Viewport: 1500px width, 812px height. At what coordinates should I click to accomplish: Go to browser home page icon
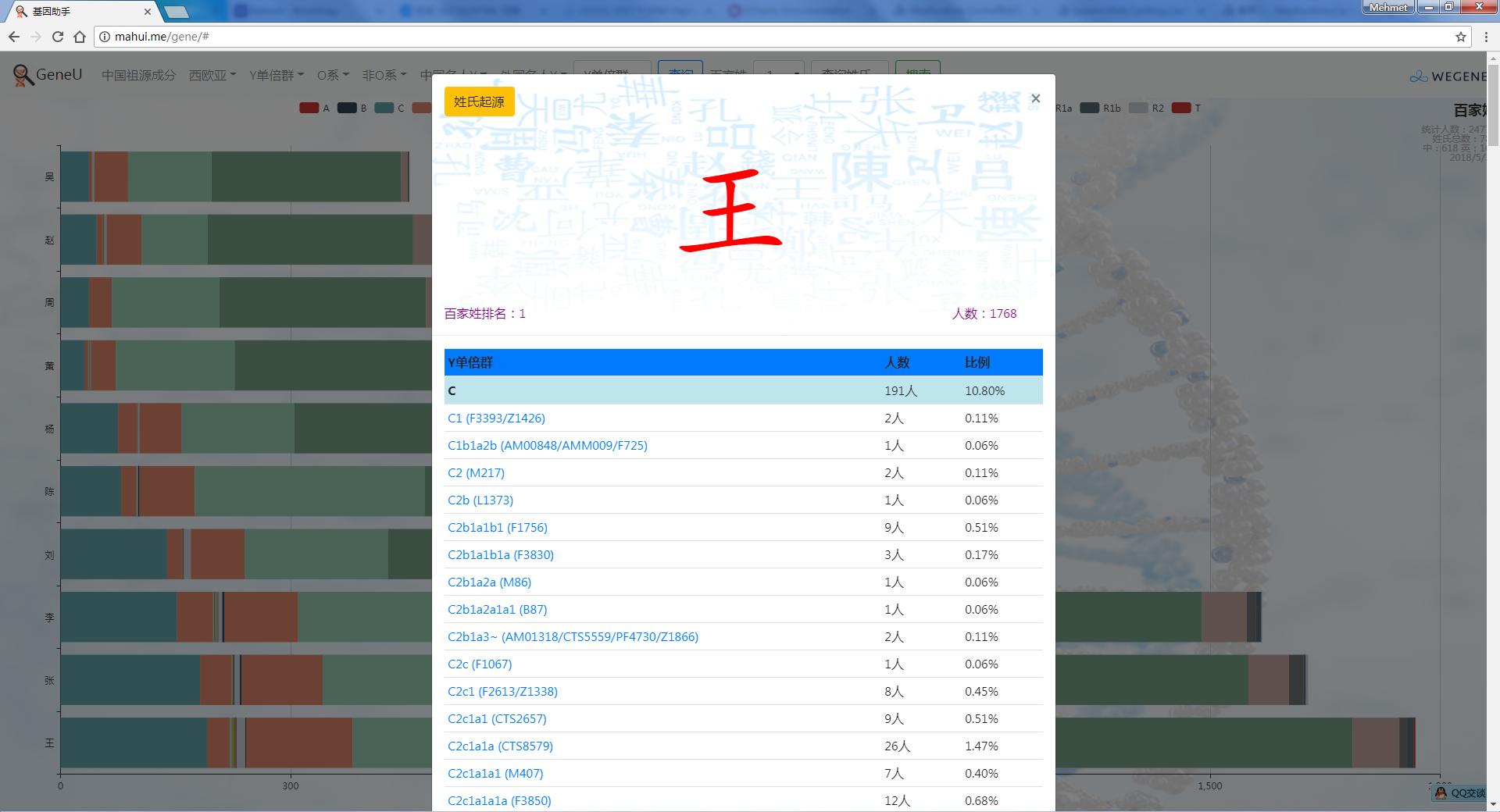point(79,37)
